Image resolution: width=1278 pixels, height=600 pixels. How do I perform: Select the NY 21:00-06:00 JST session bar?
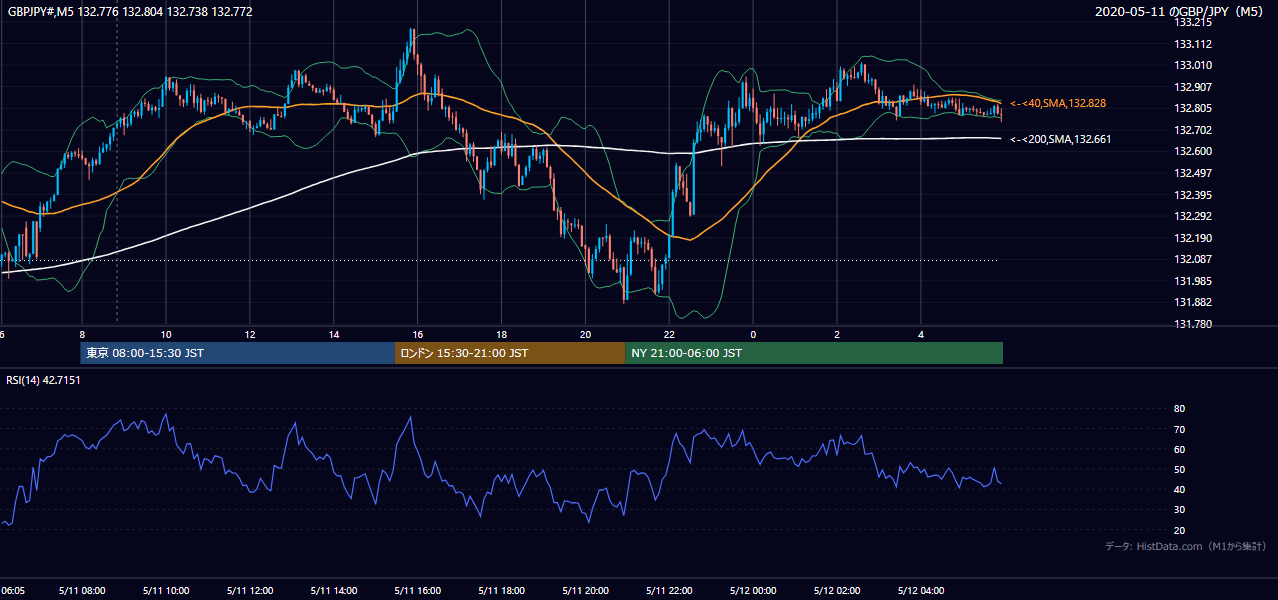[x=814, y=353]
